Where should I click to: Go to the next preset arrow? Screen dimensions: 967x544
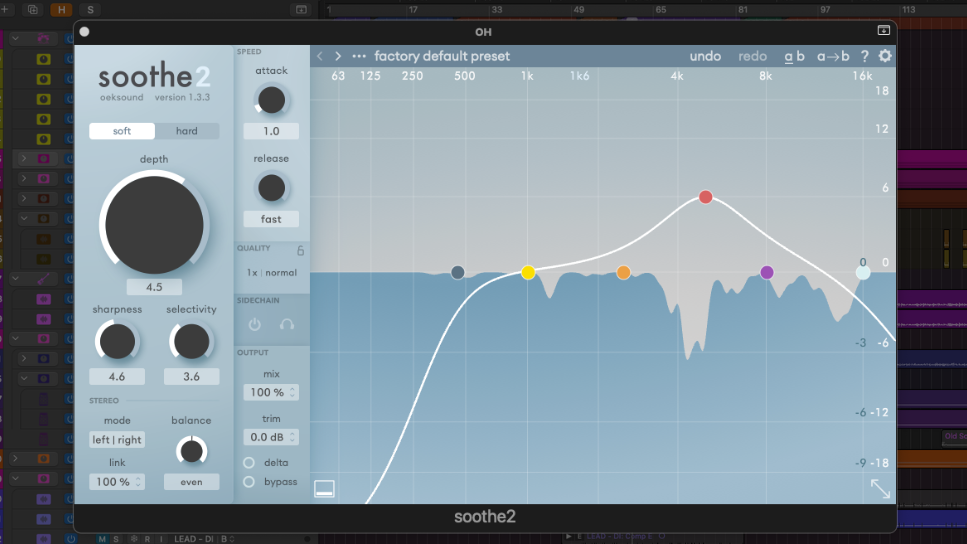coord(338,56)
